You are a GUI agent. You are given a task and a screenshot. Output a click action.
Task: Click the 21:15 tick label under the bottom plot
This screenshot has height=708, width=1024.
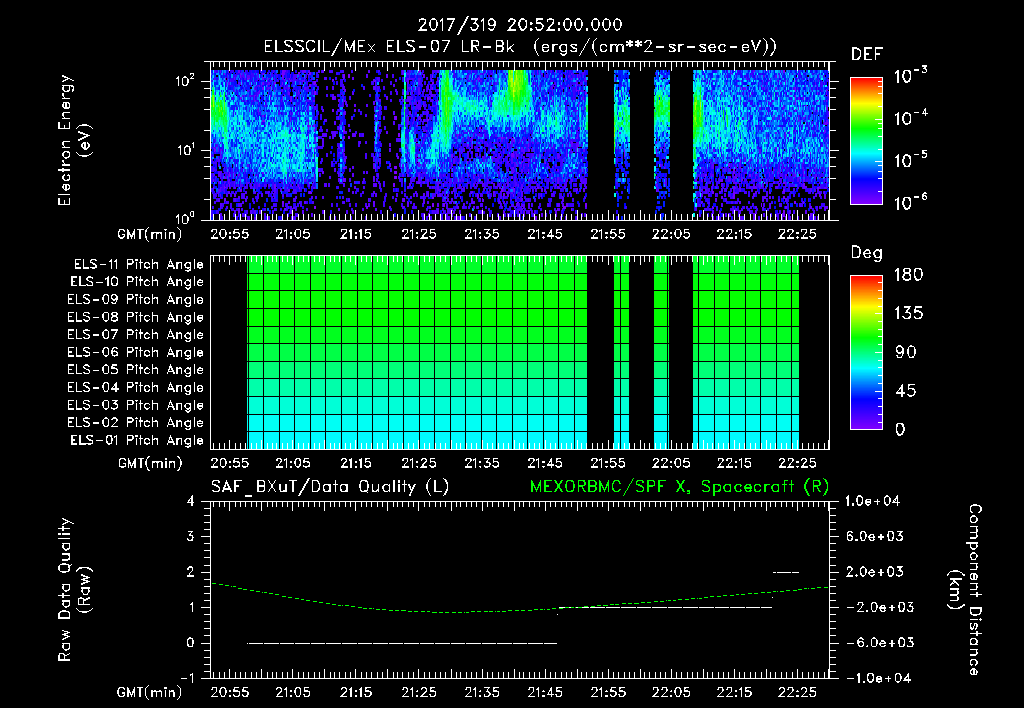[356, 692]
